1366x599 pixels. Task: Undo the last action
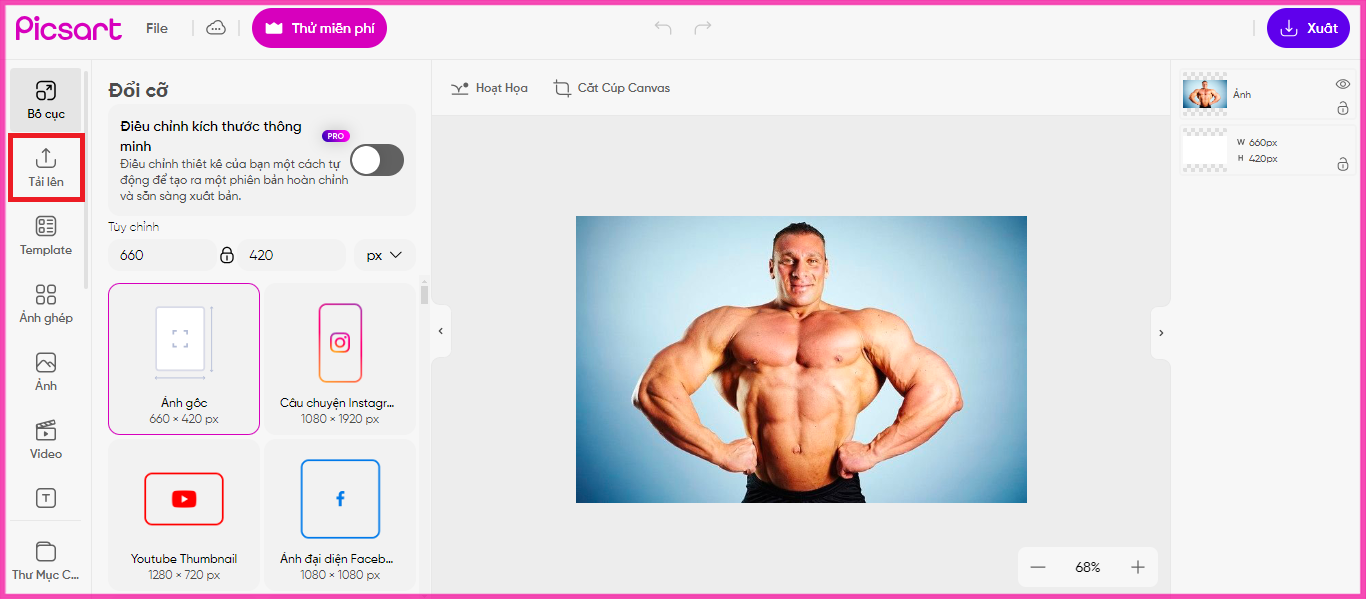(663, 28)
